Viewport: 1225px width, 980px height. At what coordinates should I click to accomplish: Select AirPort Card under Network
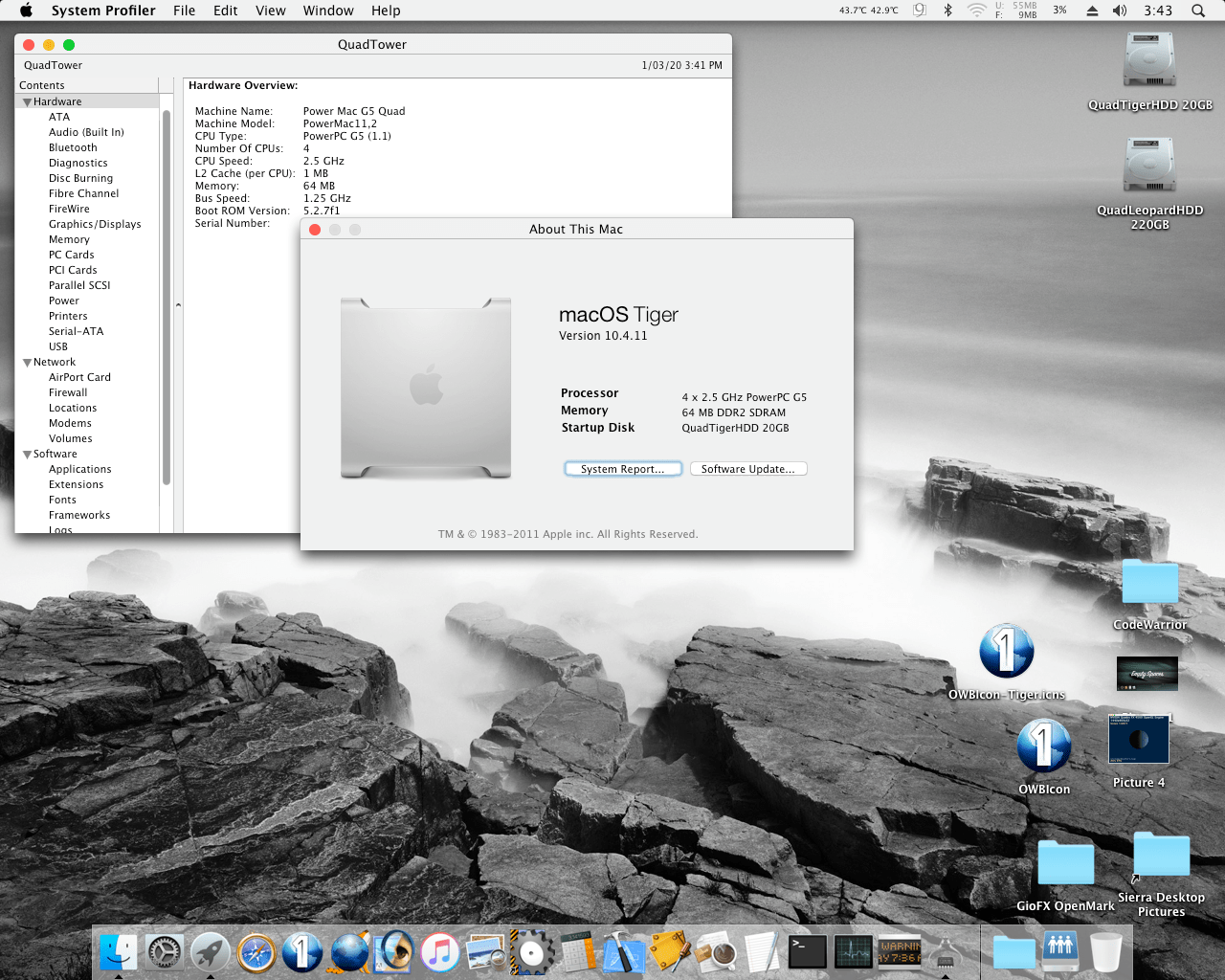(79, 377)
